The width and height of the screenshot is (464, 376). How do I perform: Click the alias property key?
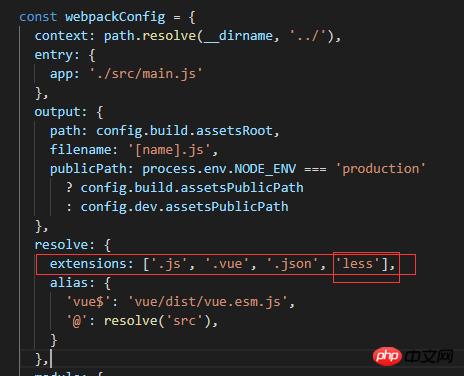(x=68, y=283)
